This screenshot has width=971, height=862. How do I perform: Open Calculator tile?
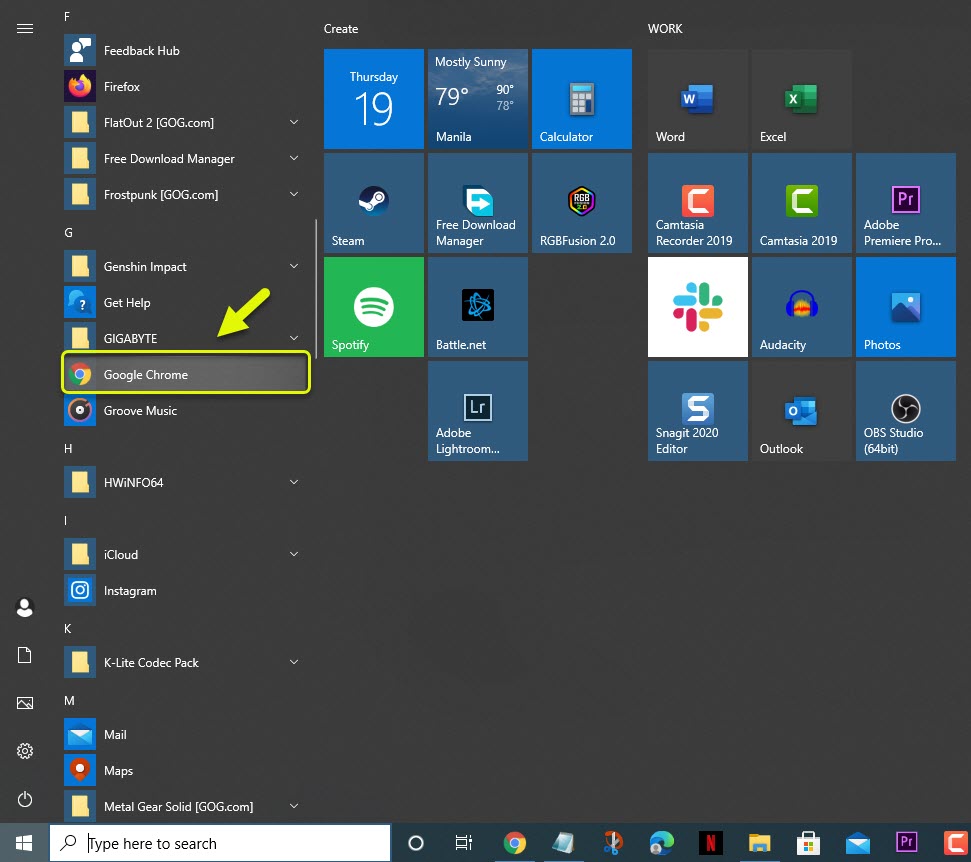pyautogui.click(x=581, y=99)
